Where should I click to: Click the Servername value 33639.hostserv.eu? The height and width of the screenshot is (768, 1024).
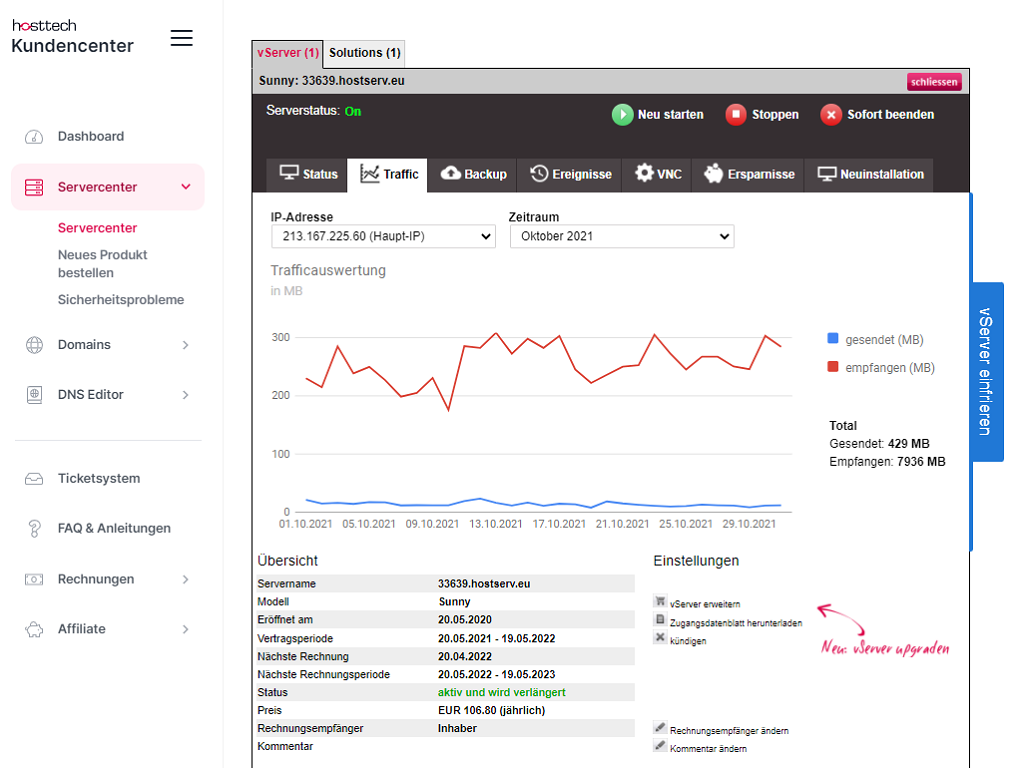tap(484, 584)
